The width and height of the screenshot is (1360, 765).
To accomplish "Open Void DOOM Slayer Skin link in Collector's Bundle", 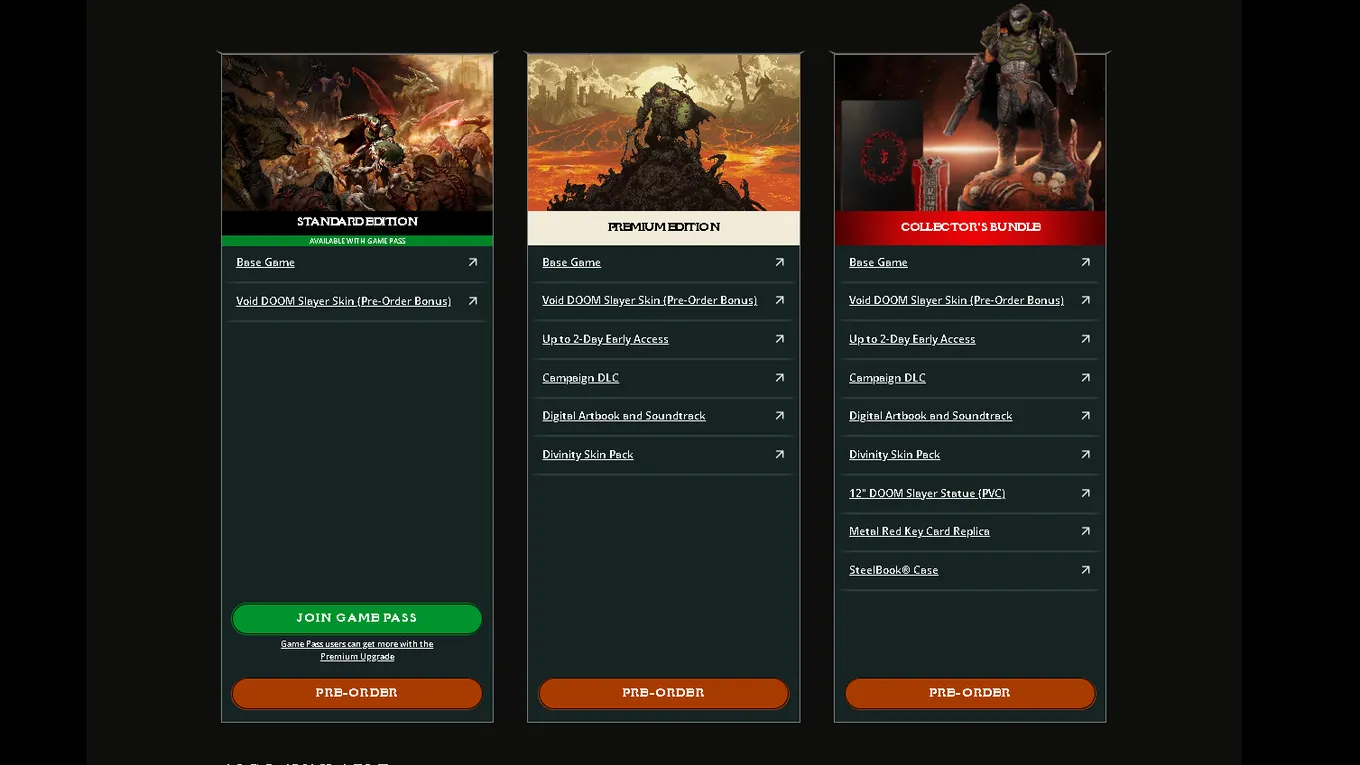I will [956, 300].
